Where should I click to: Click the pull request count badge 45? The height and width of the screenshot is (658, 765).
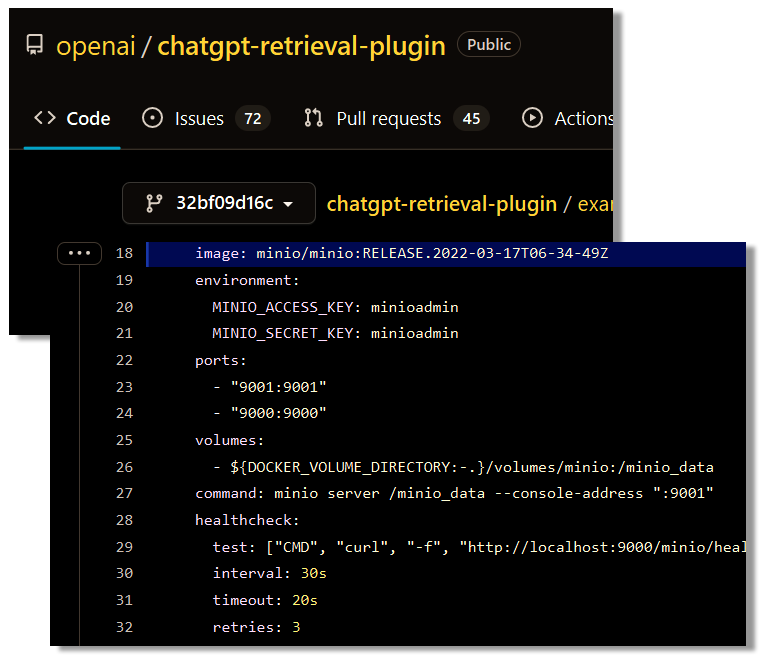pos(471,119)
